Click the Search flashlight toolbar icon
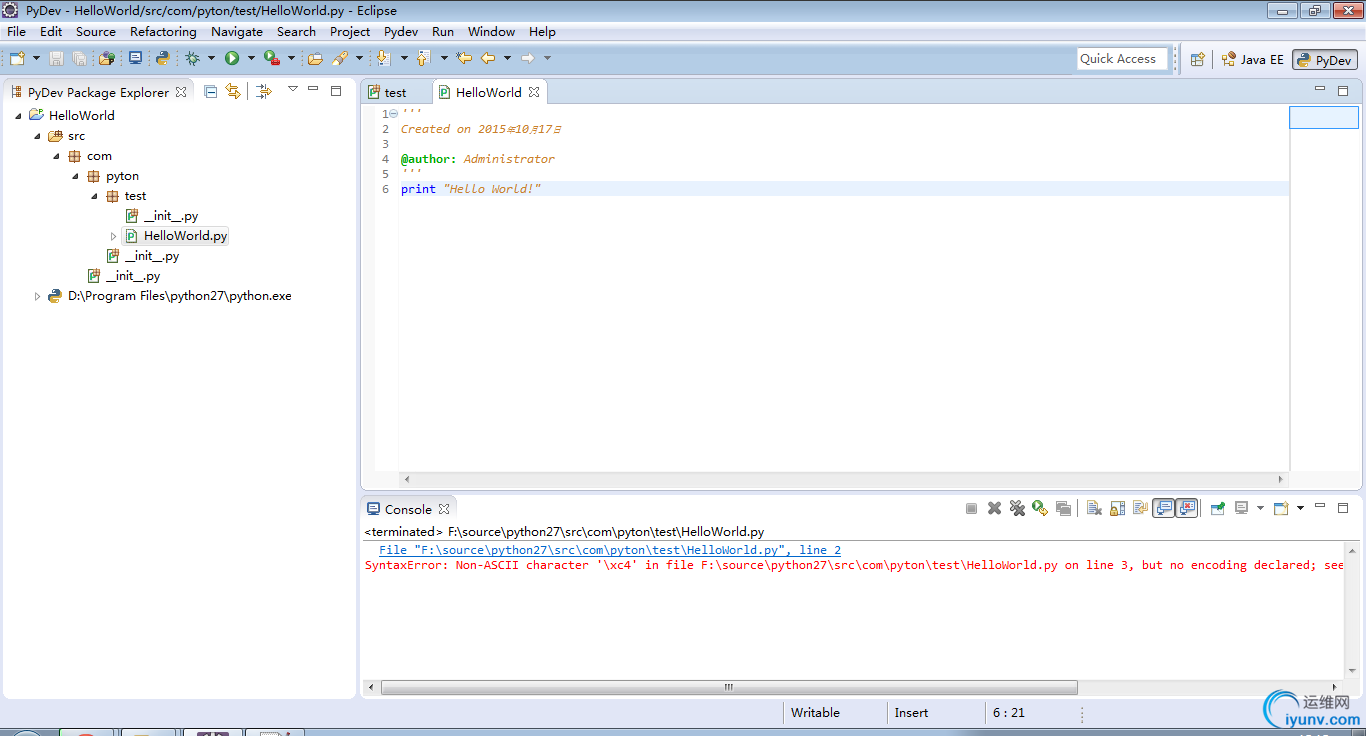 pyautogui.click(x=340, y=59)
